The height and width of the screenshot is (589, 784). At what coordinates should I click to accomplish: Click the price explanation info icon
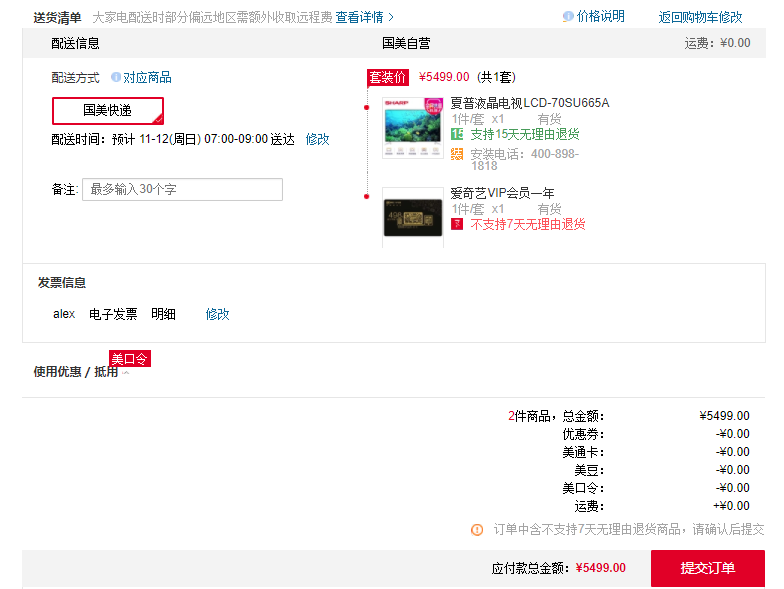pyautogui.click(x=568, y=16)
